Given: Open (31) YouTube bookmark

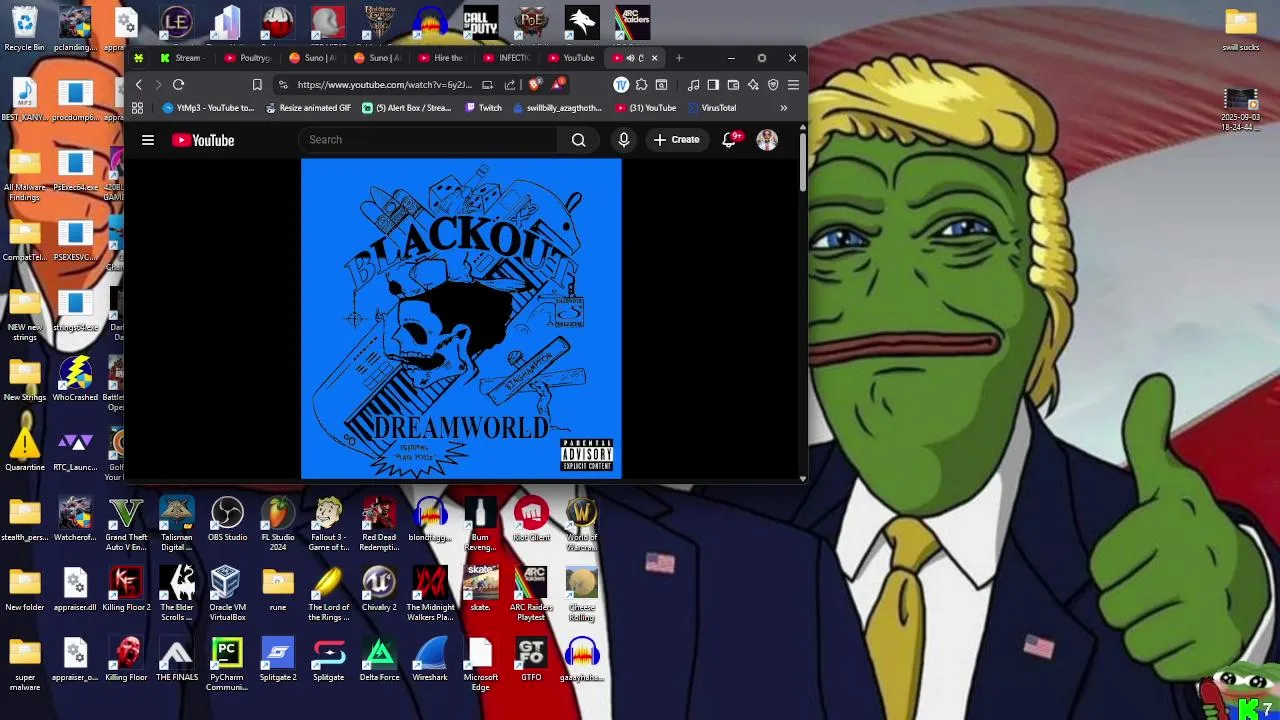Looking at the screenshot, I should (x=646, y=108).
